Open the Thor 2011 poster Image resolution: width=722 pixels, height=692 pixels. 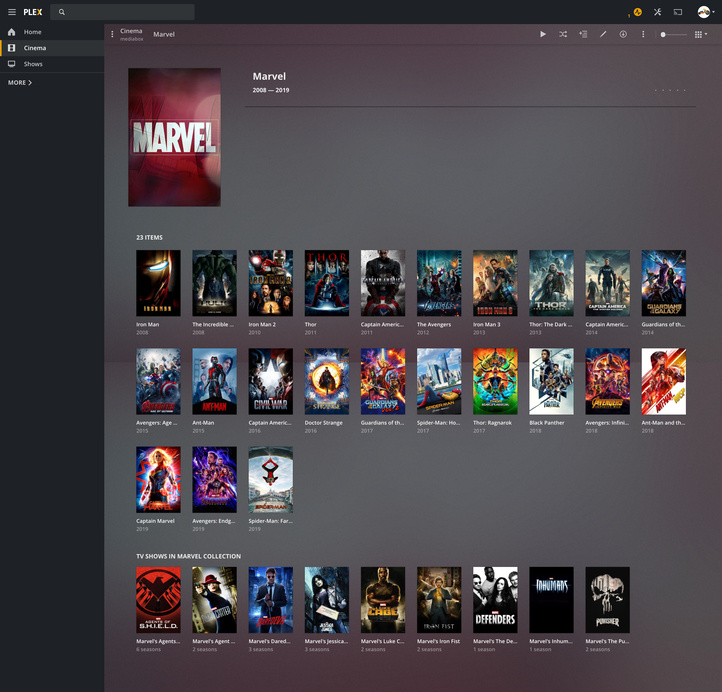pos(326,283)
